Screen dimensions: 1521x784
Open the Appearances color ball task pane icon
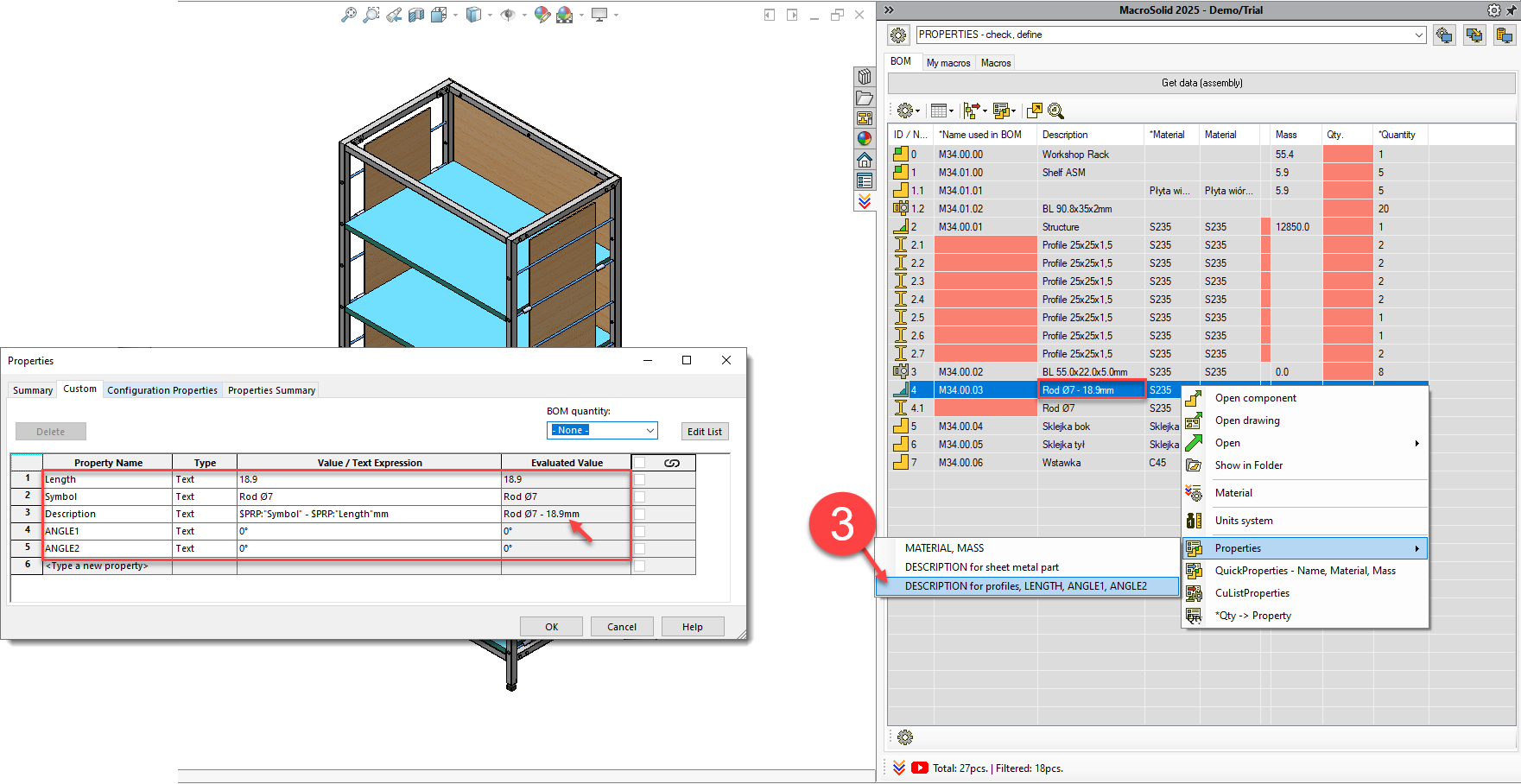click(x=865, y=139)
